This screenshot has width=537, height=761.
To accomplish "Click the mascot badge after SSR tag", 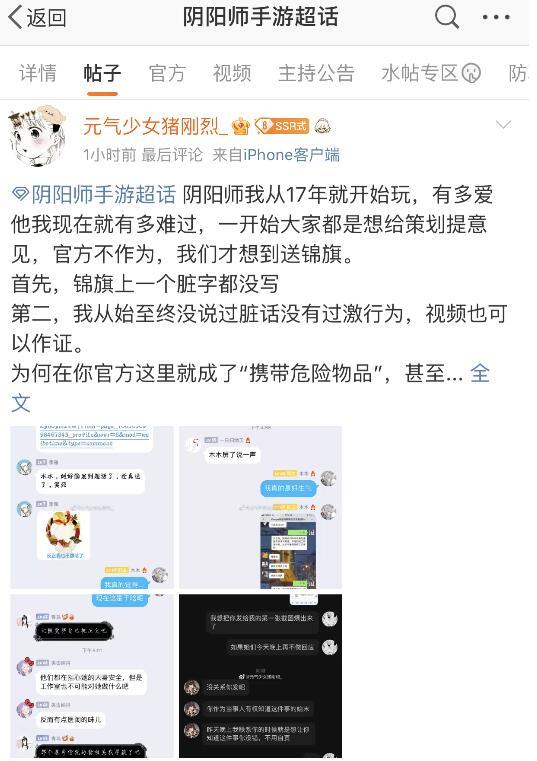I will 322,126.
